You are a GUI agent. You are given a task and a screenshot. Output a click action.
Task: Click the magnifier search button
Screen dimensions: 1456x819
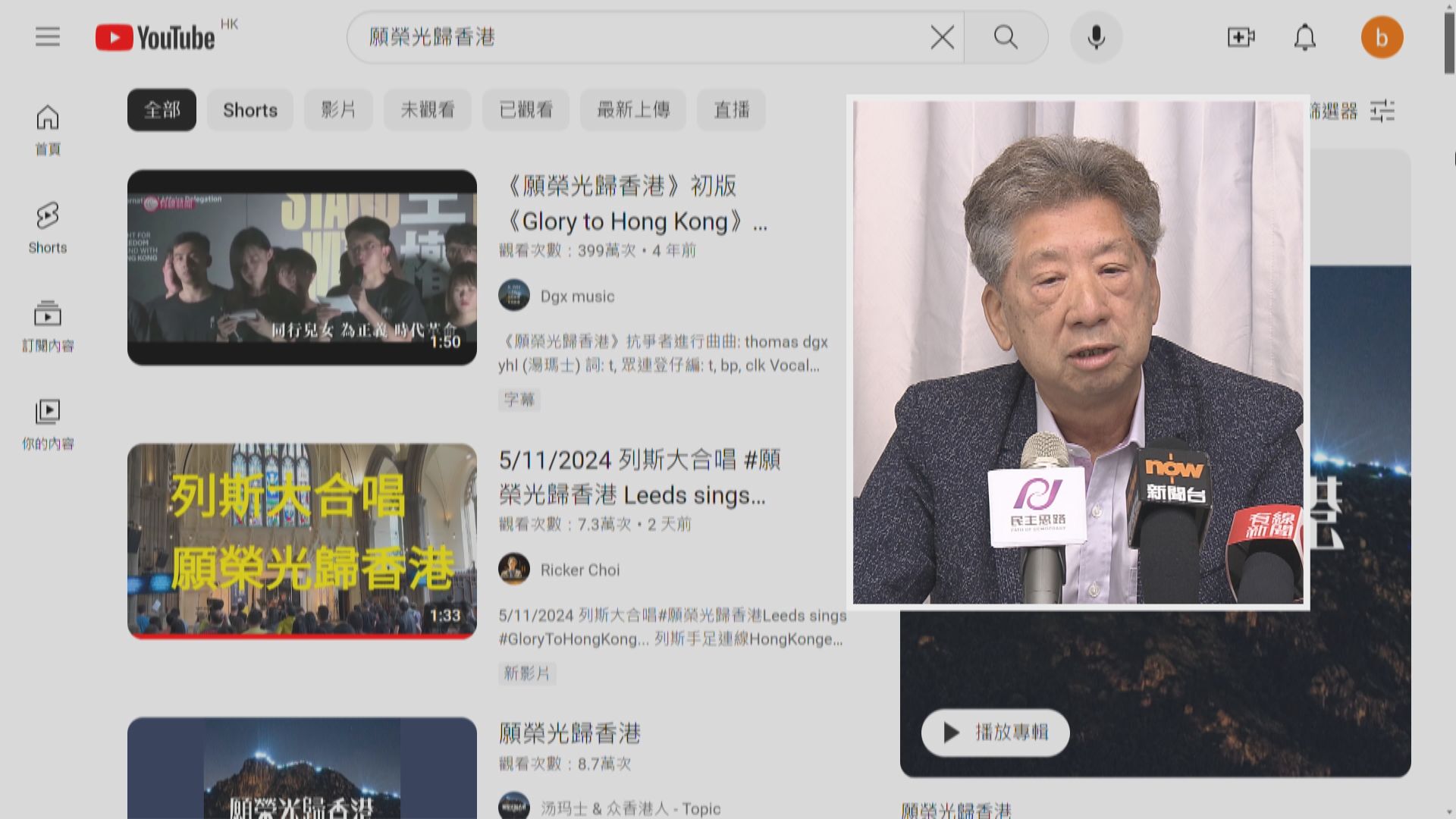1006,37
